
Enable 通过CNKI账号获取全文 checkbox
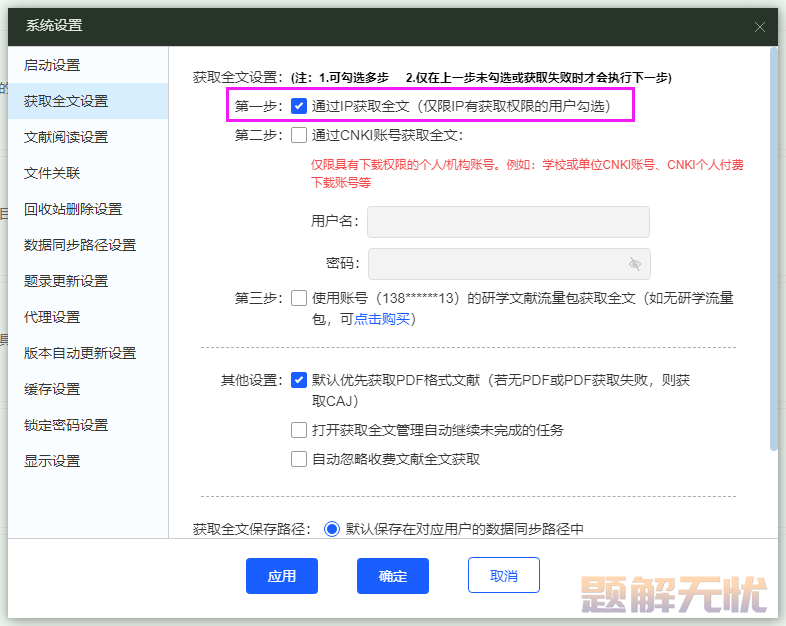pyautogui.click(x=299, y=135)
